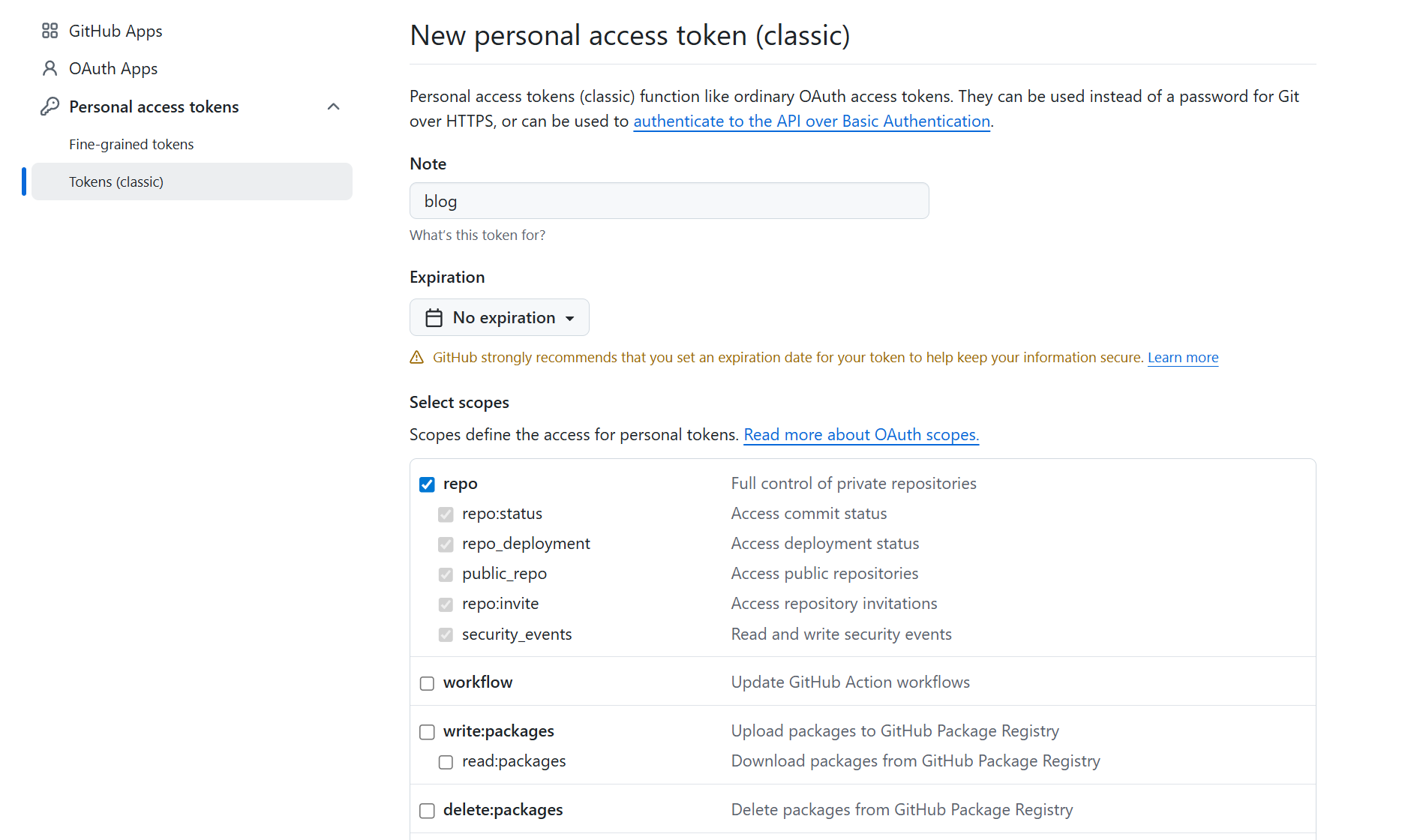This screenshot has width=1420, height=840.
Task: Click the GitHub Apps grid icon
Action: [x=50, y=31]
